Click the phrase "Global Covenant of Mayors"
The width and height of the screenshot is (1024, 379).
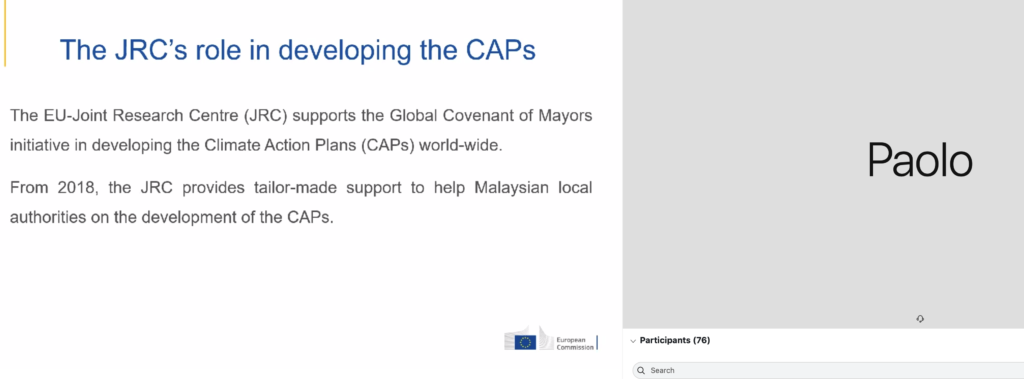tap(491, 116)
